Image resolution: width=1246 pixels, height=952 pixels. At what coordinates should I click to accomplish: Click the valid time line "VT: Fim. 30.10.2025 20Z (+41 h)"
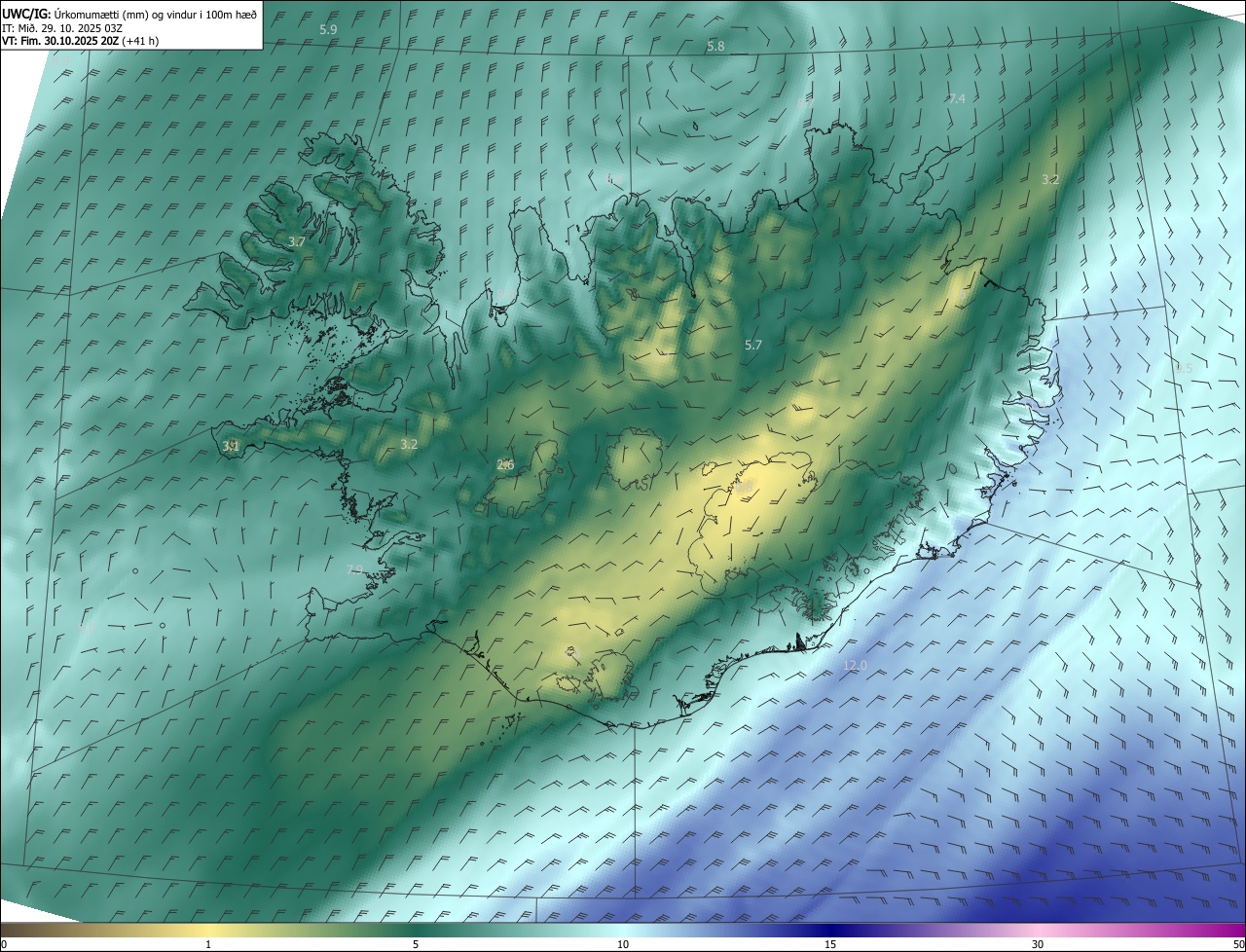(81, 41)
